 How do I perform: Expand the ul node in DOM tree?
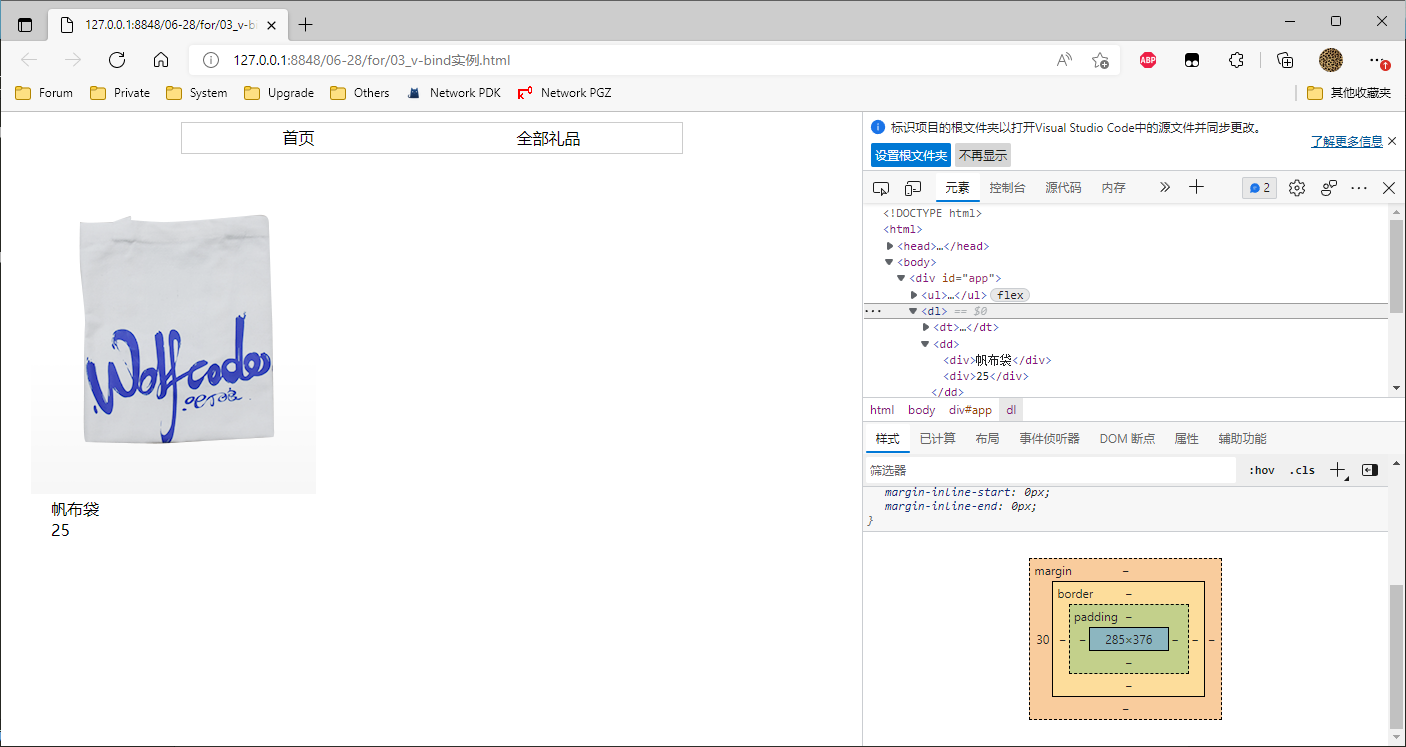pos(914,295)
